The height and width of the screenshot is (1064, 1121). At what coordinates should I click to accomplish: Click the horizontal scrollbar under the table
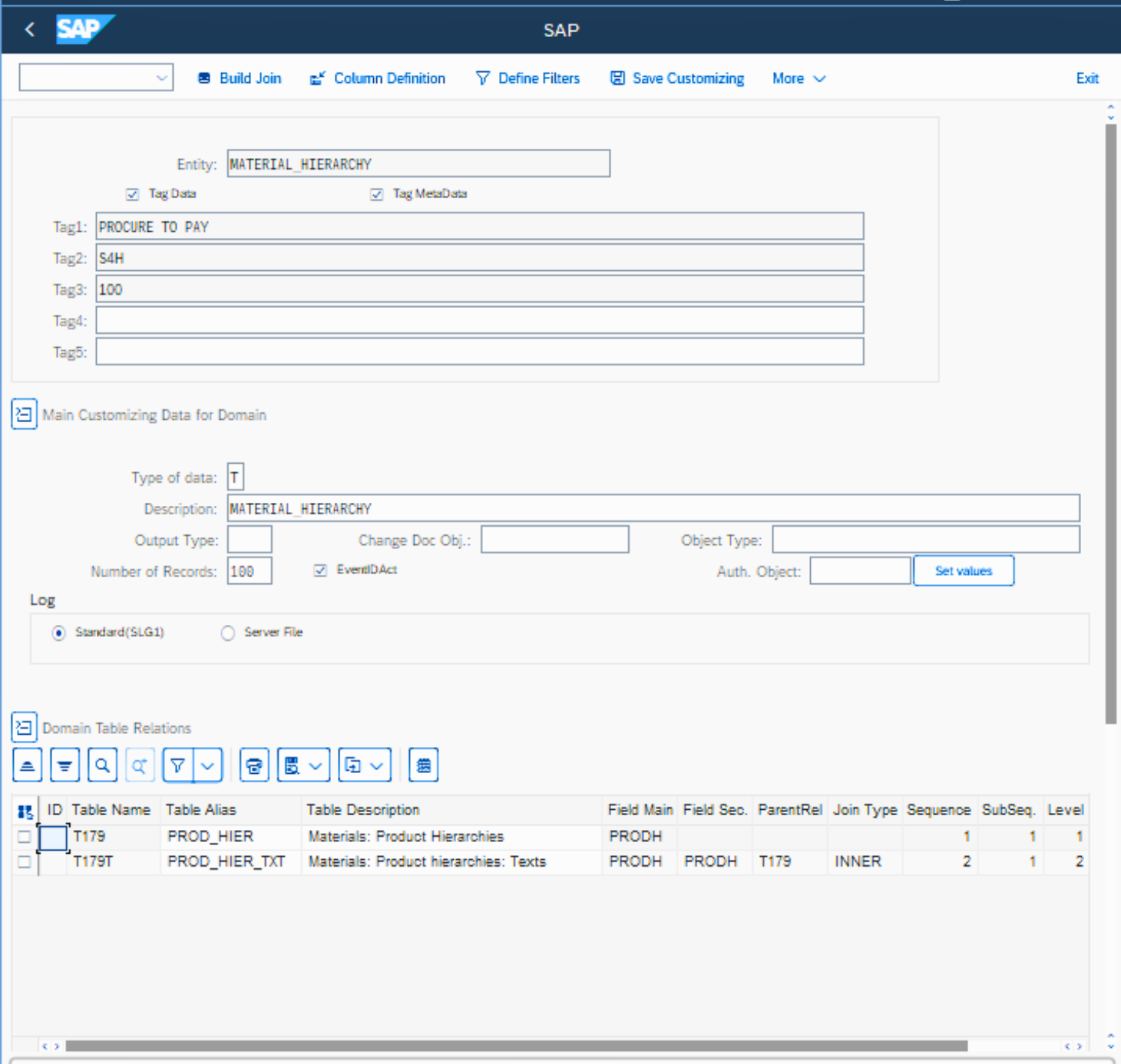click(516, 1046)
